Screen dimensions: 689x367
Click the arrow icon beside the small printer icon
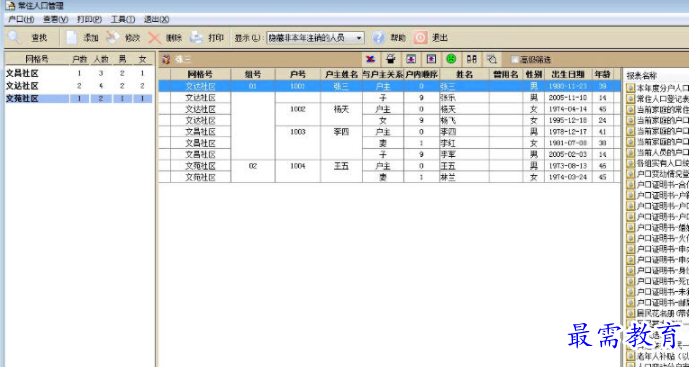tap(411, 59)
